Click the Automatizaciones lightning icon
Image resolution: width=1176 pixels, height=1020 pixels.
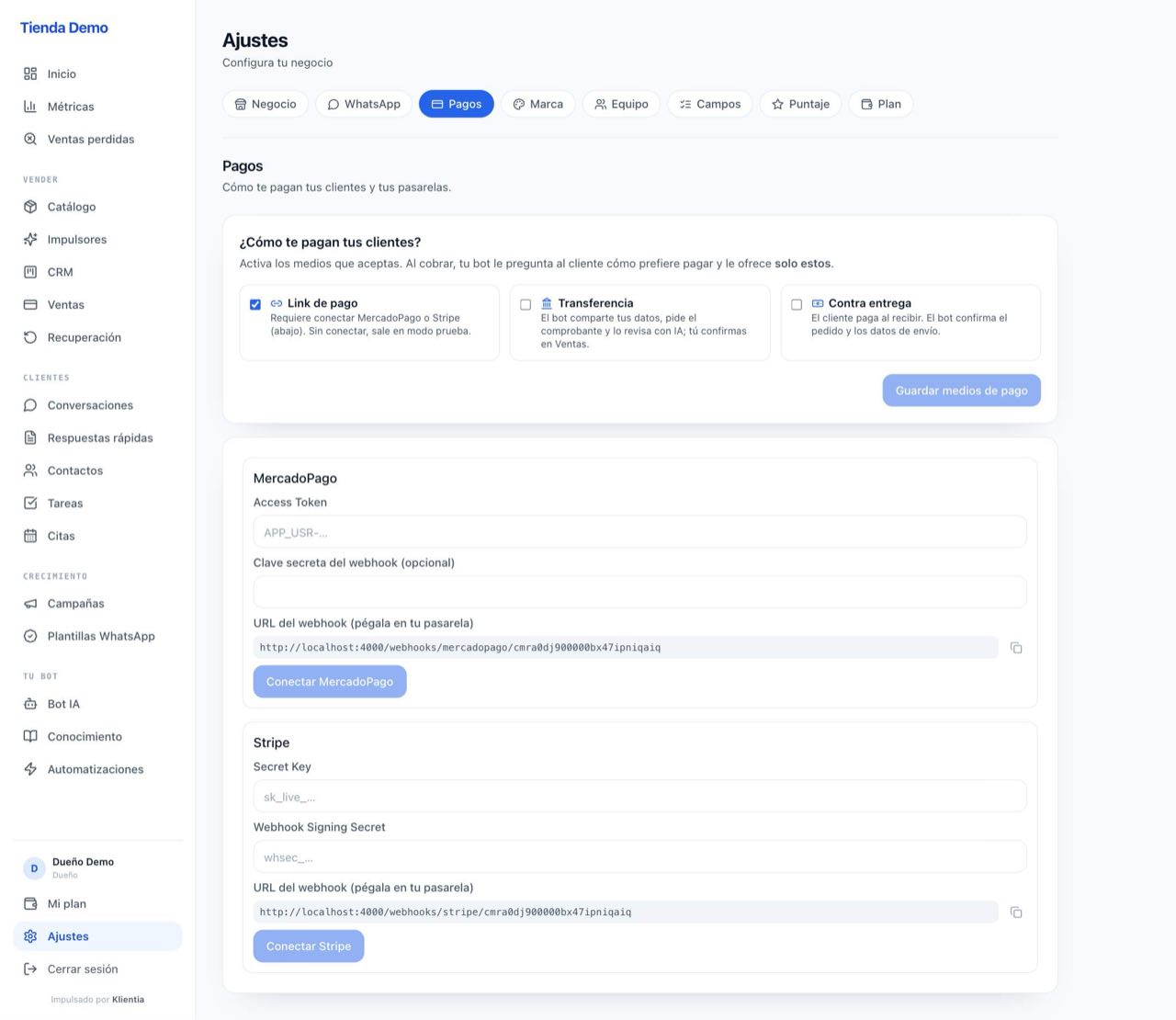[30, 769]
